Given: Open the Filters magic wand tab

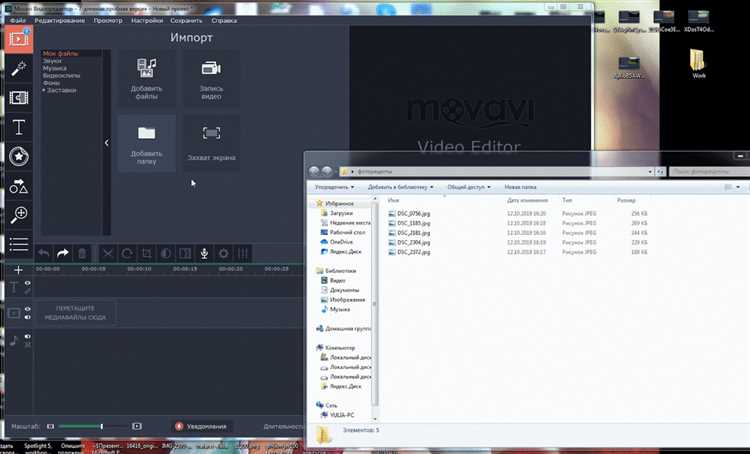Looking at the screenshot, I should point(19,69).
